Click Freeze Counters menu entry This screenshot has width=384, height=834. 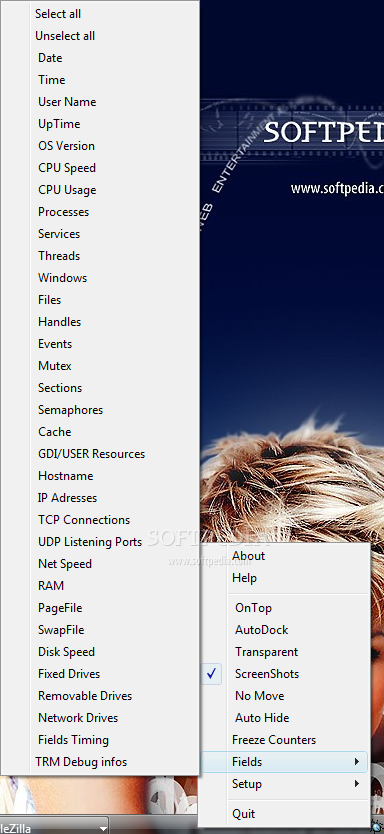click(285, 739)
